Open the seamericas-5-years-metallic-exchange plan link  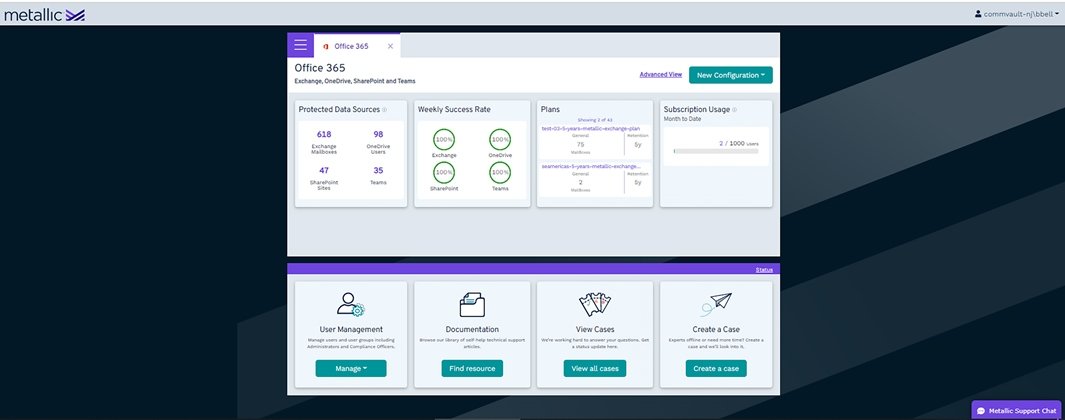[x=590, y=166]
